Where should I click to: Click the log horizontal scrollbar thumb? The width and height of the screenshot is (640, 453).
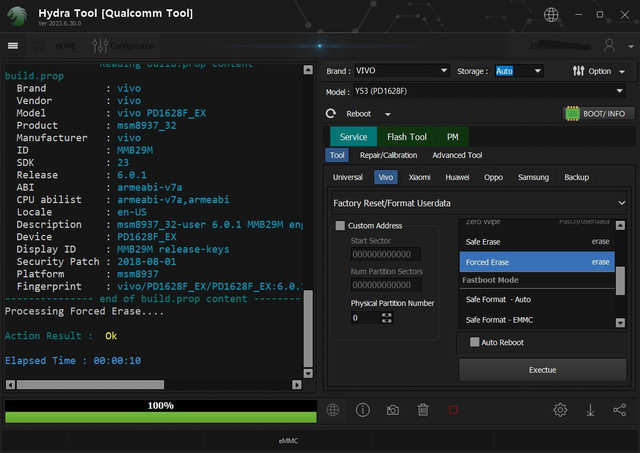click(90, 384)
